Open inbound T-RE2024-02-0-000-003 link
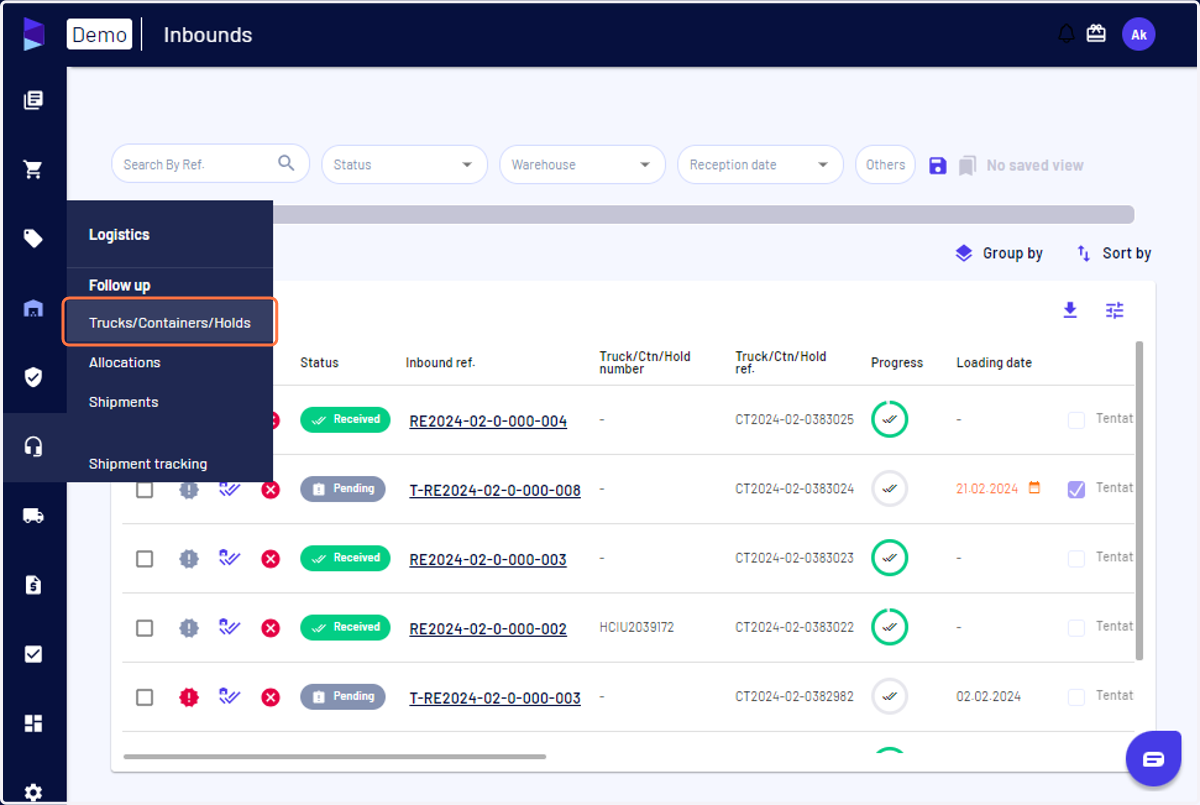 [x=495, y=698]
